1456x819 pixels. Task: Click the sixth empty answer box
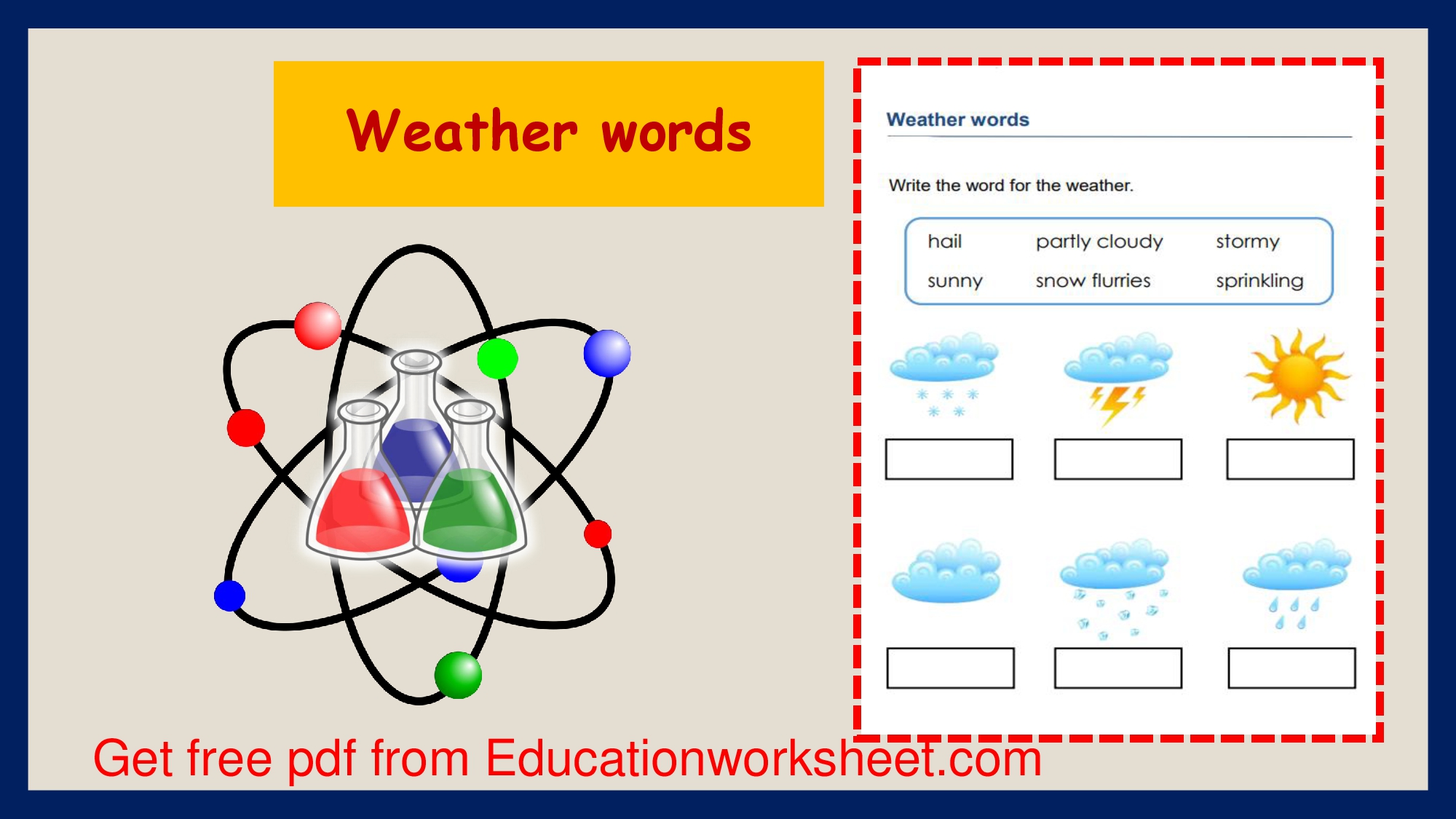pos(1292,667)
